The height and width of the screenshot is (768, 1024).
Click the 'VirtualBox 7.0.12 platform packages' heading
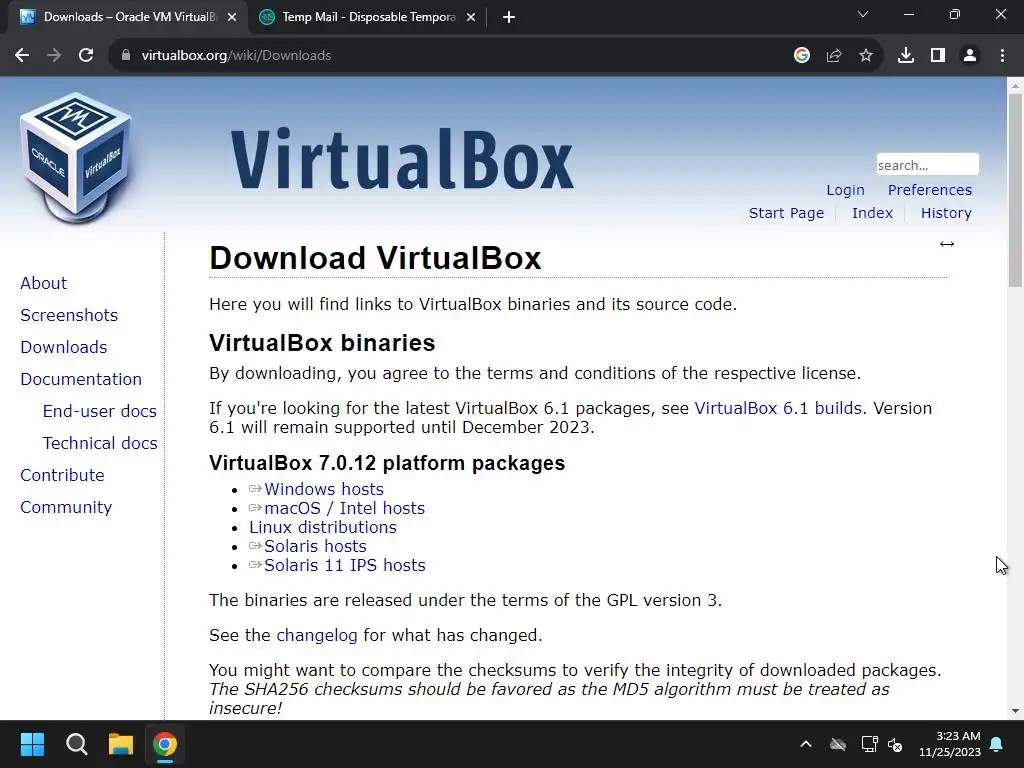click(x=387, y=463)
